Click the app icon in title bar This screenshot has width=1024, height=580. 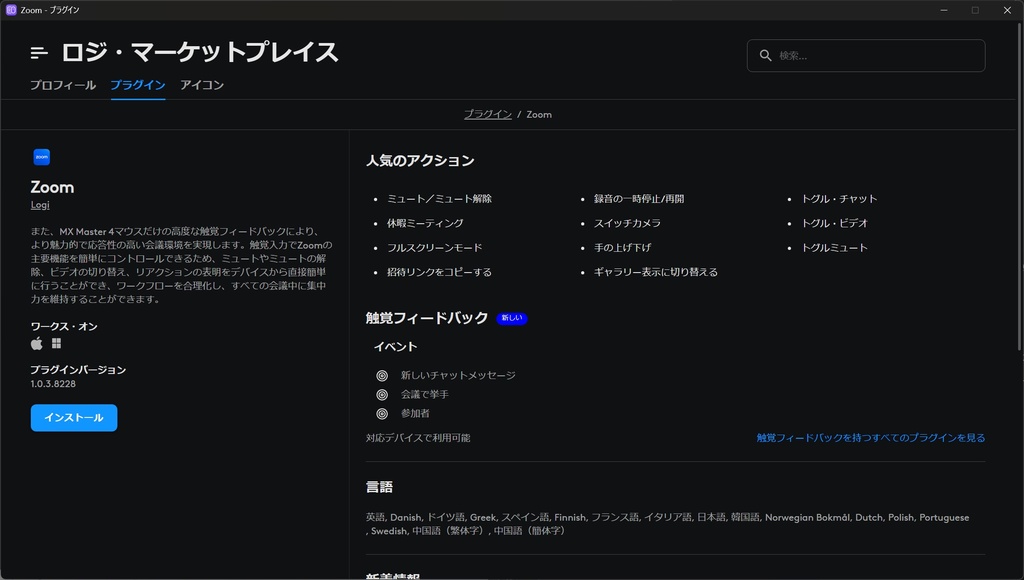(11, 10)
